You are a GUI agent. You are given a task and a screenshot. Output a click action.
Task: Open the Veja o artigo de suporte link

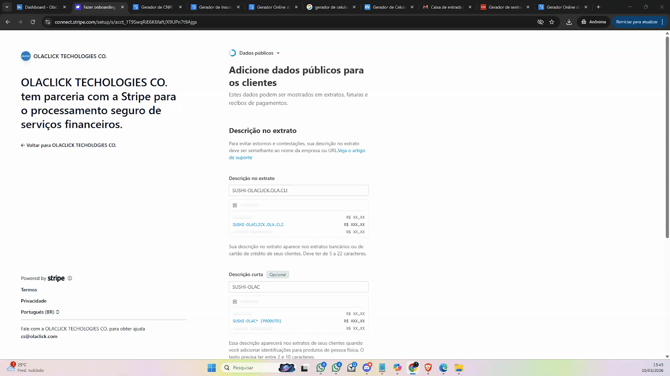click(297, 154)
